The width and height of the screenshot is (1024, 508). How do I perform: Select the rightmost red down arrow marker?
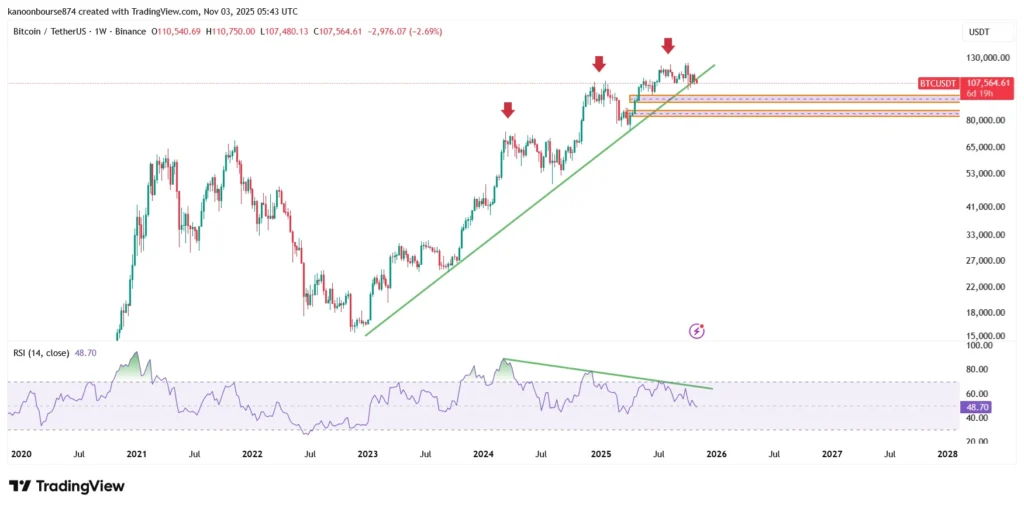668,45
